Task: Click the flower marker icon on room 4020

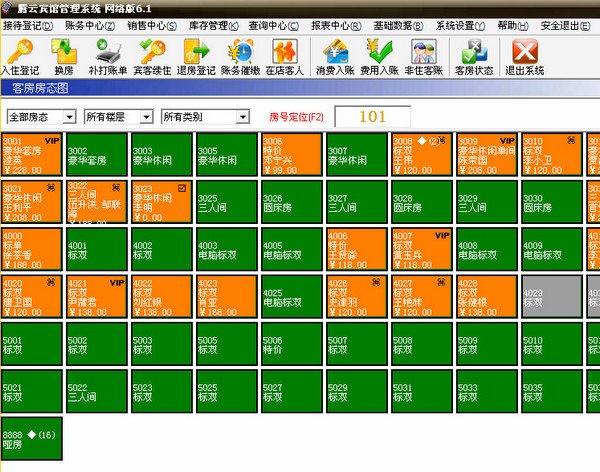Action: tap(51, 283)
